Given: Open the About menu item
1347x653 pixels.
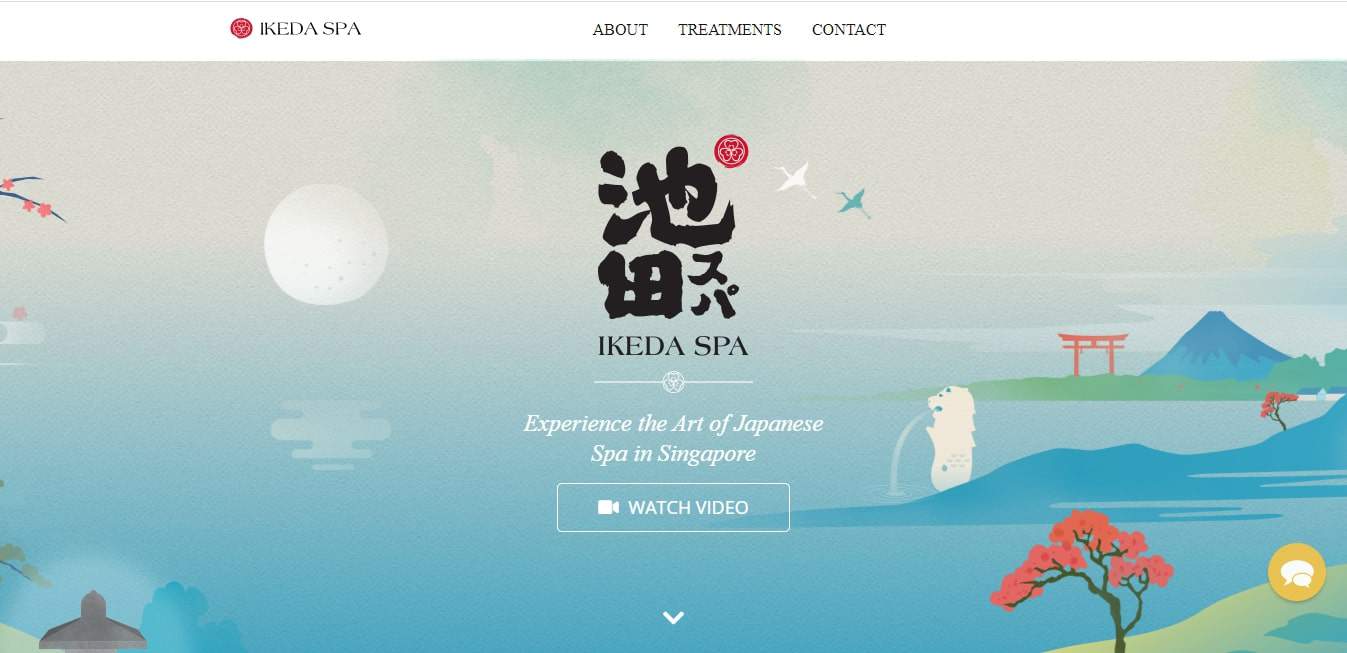Looking at the screenshot, I should tap(620, 30).
